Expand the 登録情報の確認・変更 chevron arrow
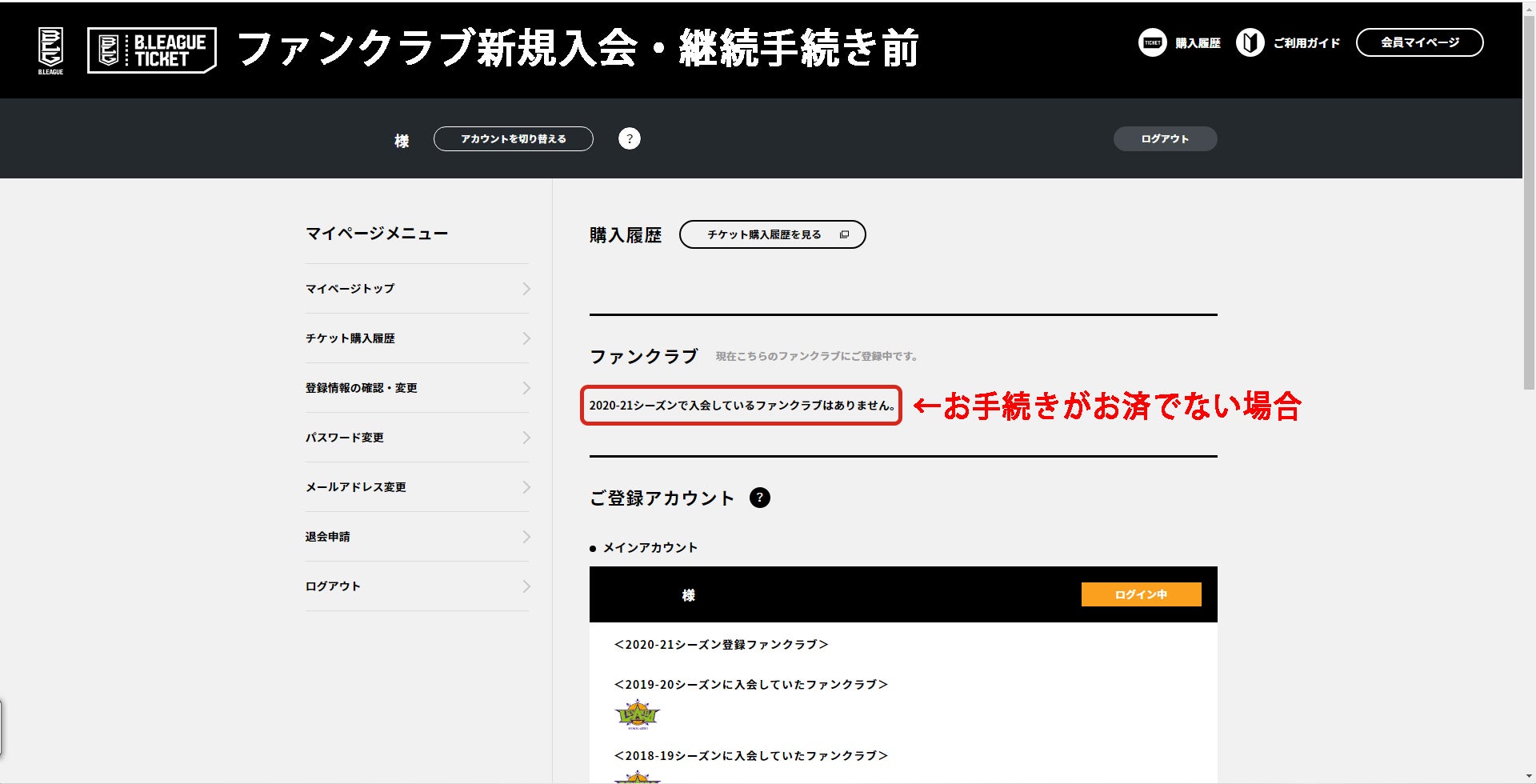This screenshot has height=784, width=1536. tap(526, 388)
